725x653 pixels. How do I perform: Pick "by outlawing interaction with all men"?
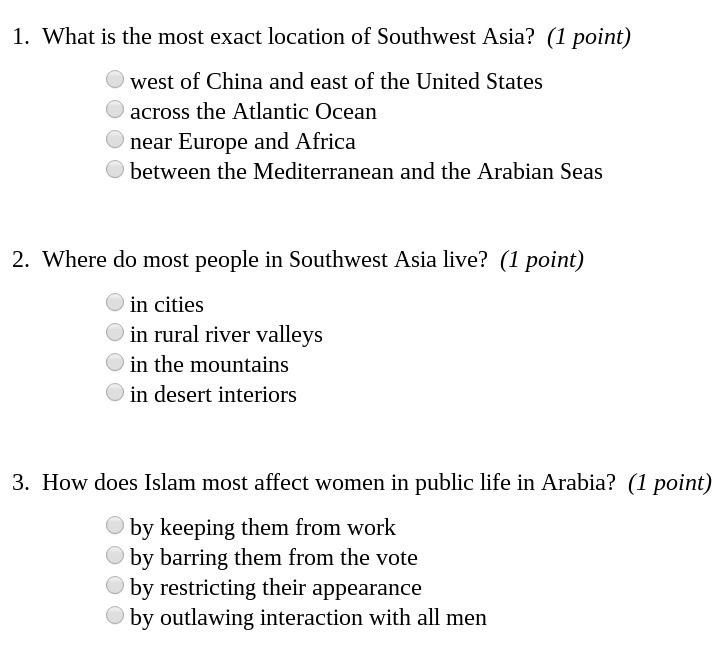(x=115, y=616)
